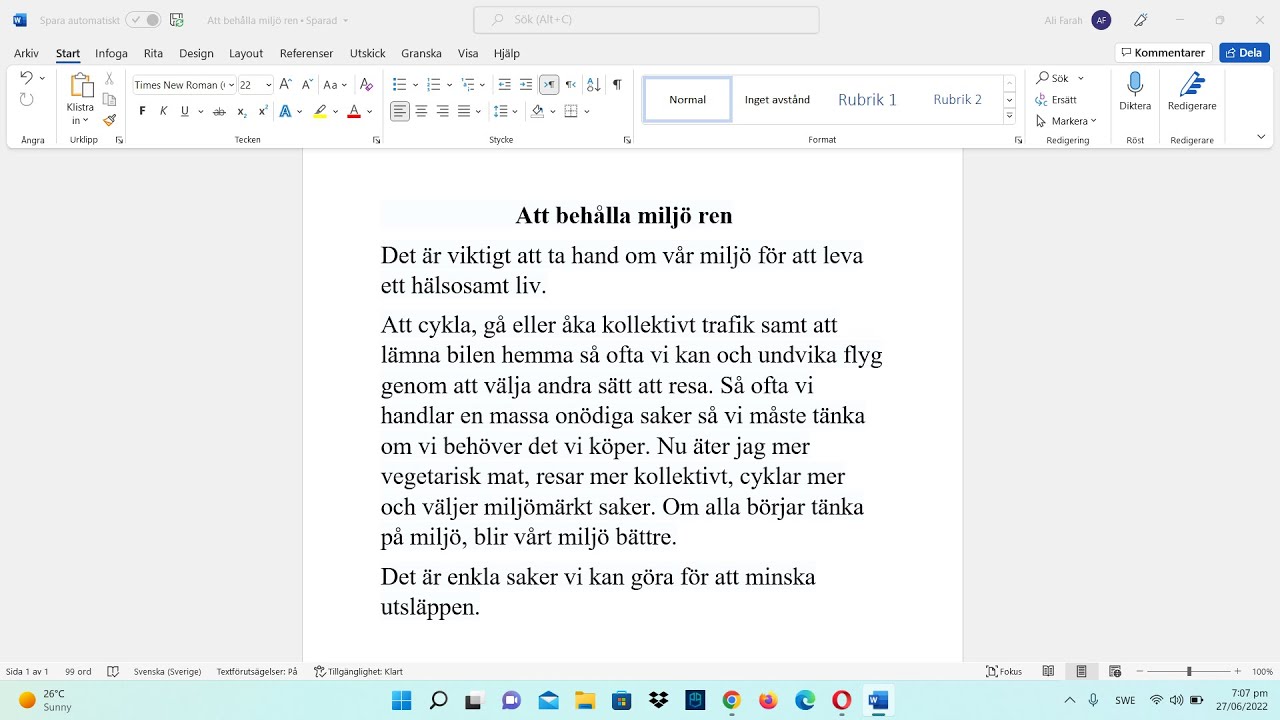
Task: Switch to reading mode view icon
Action: [1048, 672]
